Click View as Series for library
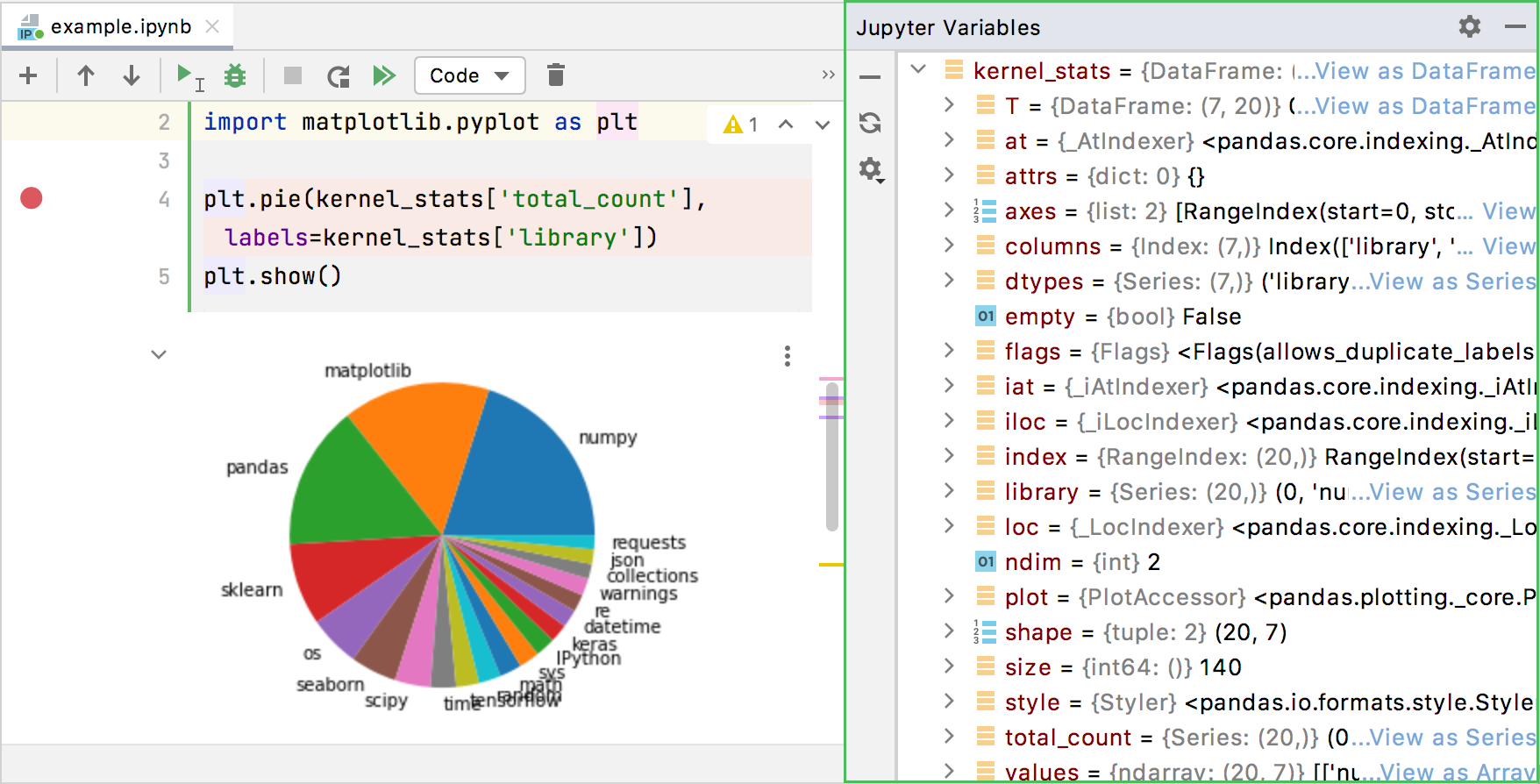The width and height of the screenshot is (1540, 784). pyautogui.click(x=1452, y=492)
